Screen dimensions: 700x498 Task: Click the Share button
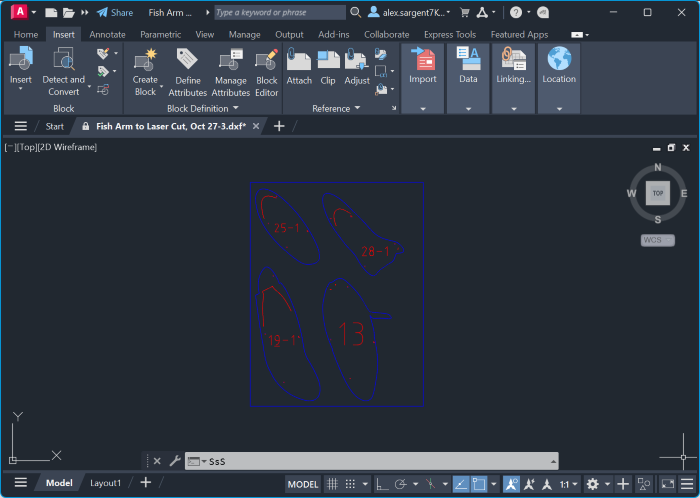pyautogui.click(x=115, y=13)
